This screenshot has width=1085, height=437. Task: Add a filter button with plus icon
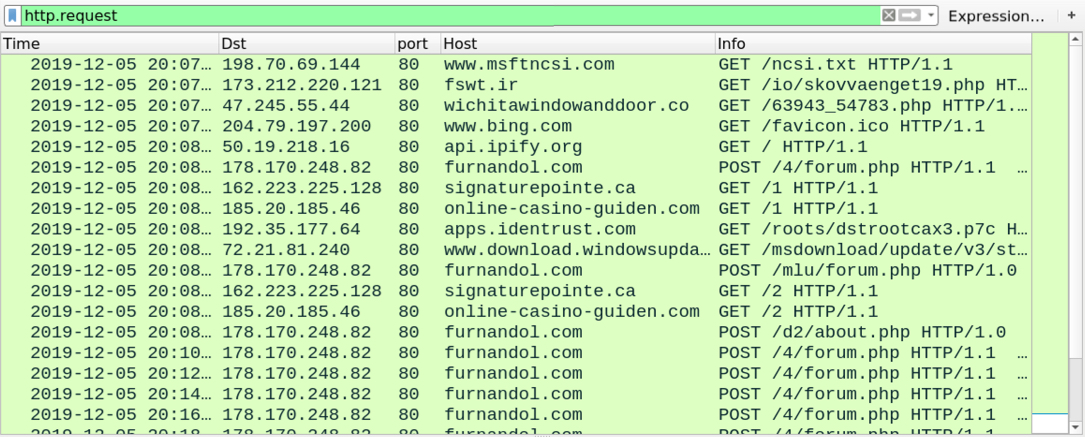[1071, 15]
